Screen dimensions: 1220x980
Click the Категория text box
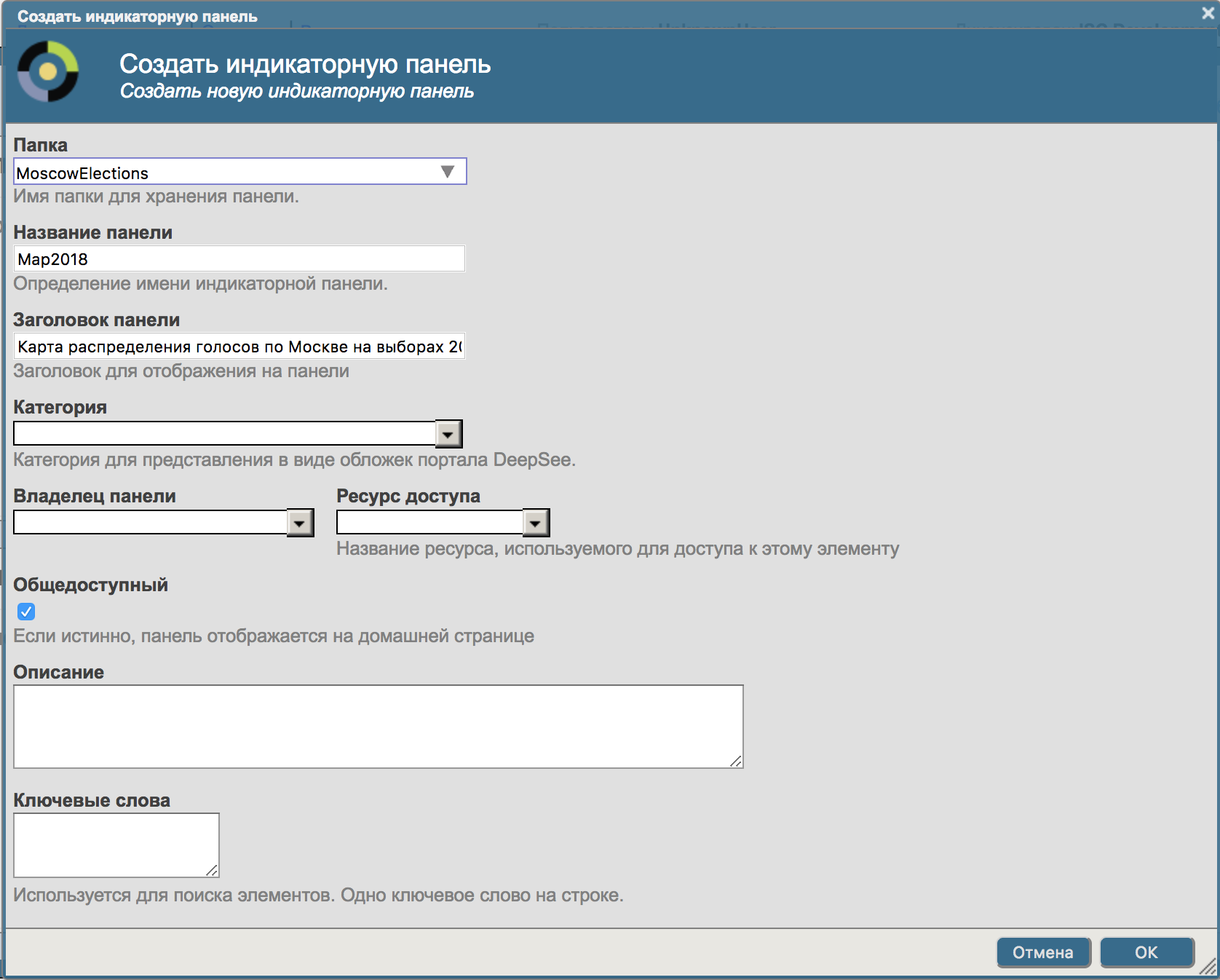pyautogui.click(x=225, y=434)
